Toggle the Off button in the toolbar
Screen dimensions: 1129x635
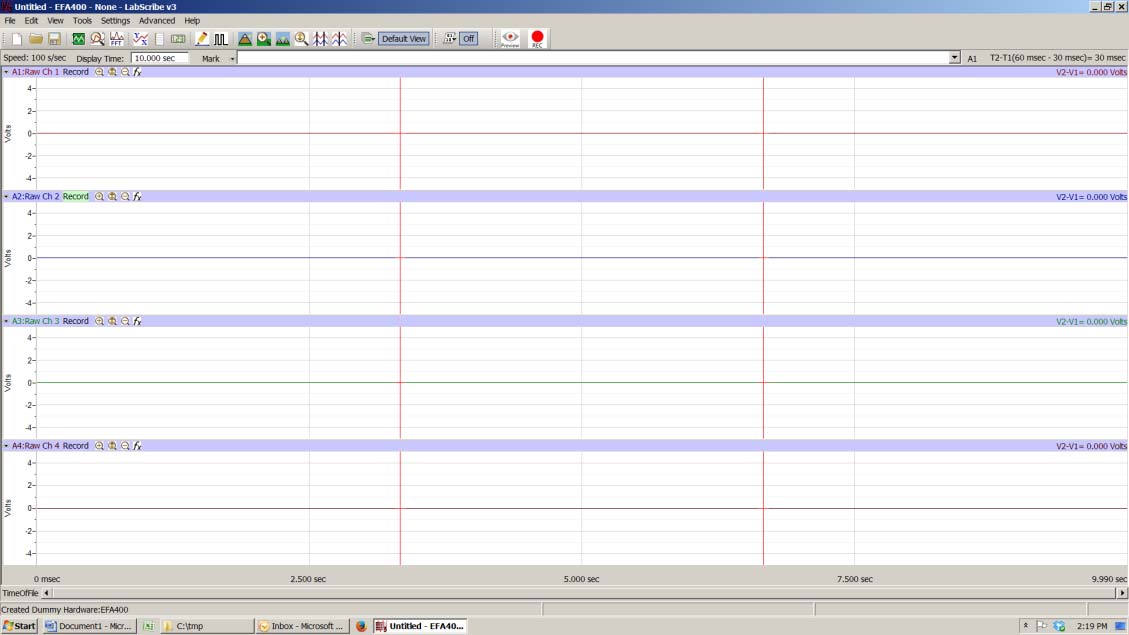tap(464, 38)
